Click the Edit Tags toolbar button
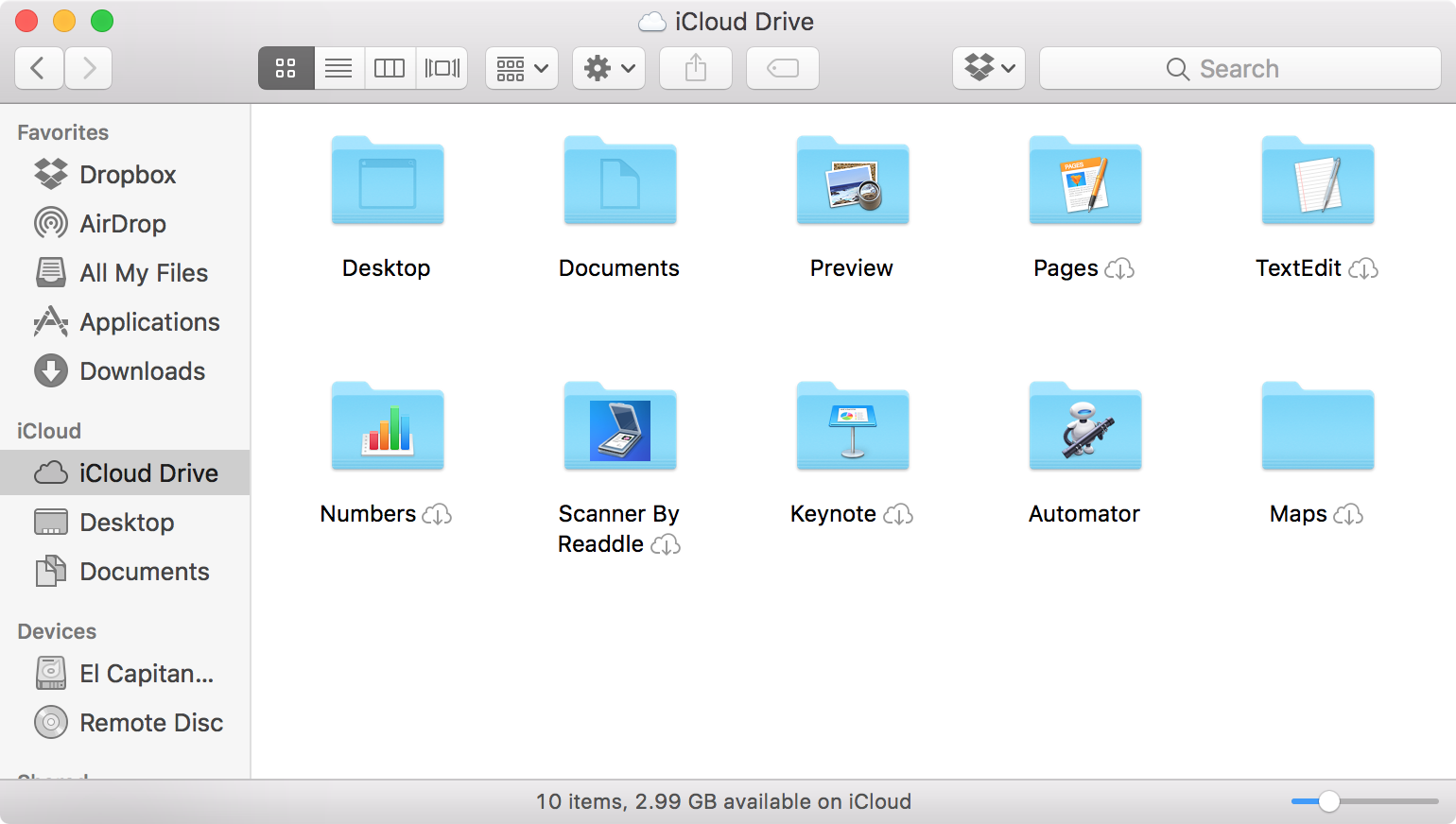Screen dimensions: 1456x824 pyautogui.click(x=783, y=68)
